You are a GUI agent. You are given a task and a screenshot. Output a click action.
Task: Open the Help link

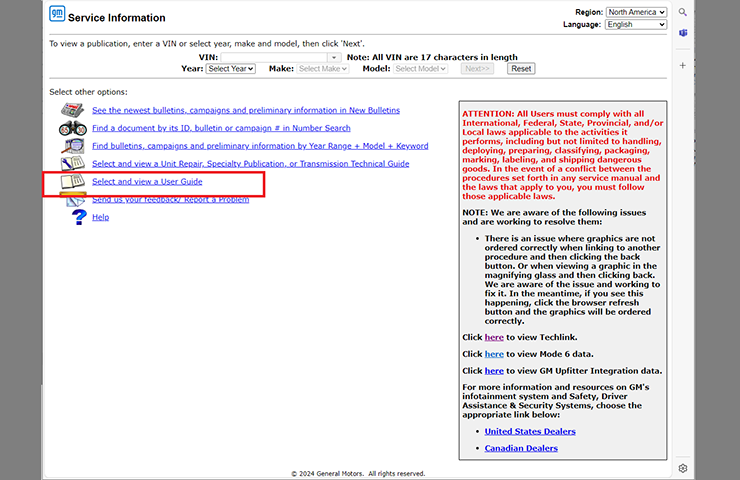click(x=101, y=217)
